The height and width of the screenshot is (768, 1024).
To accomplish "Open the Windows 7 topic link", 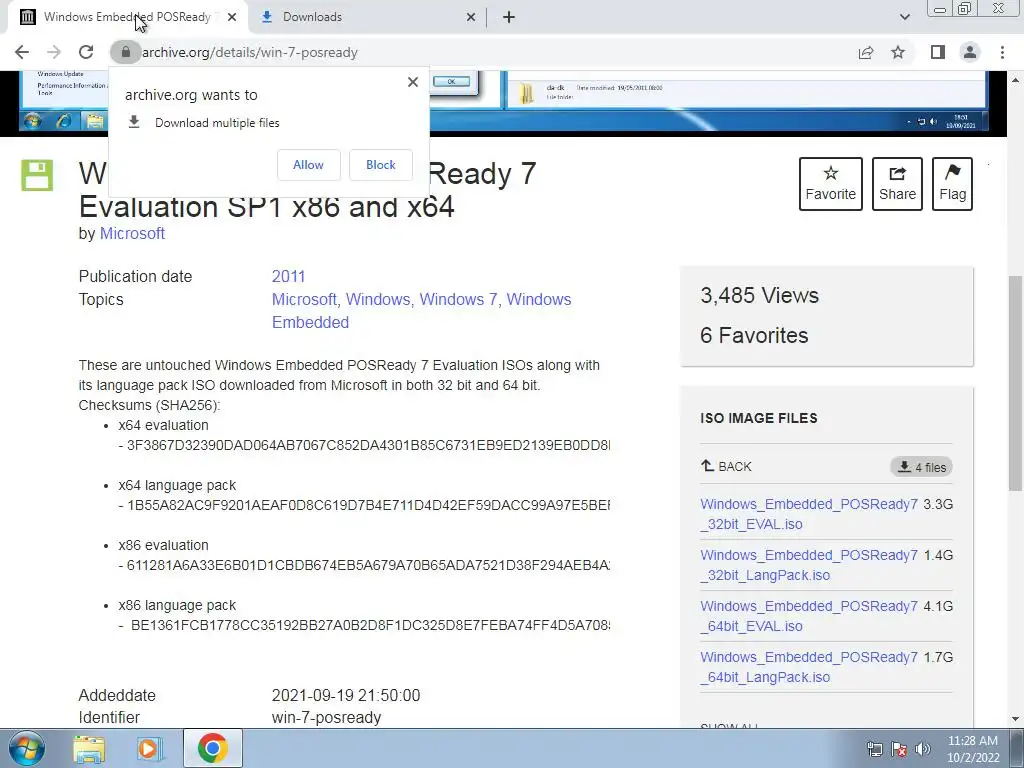I will (x=458, y=299).
